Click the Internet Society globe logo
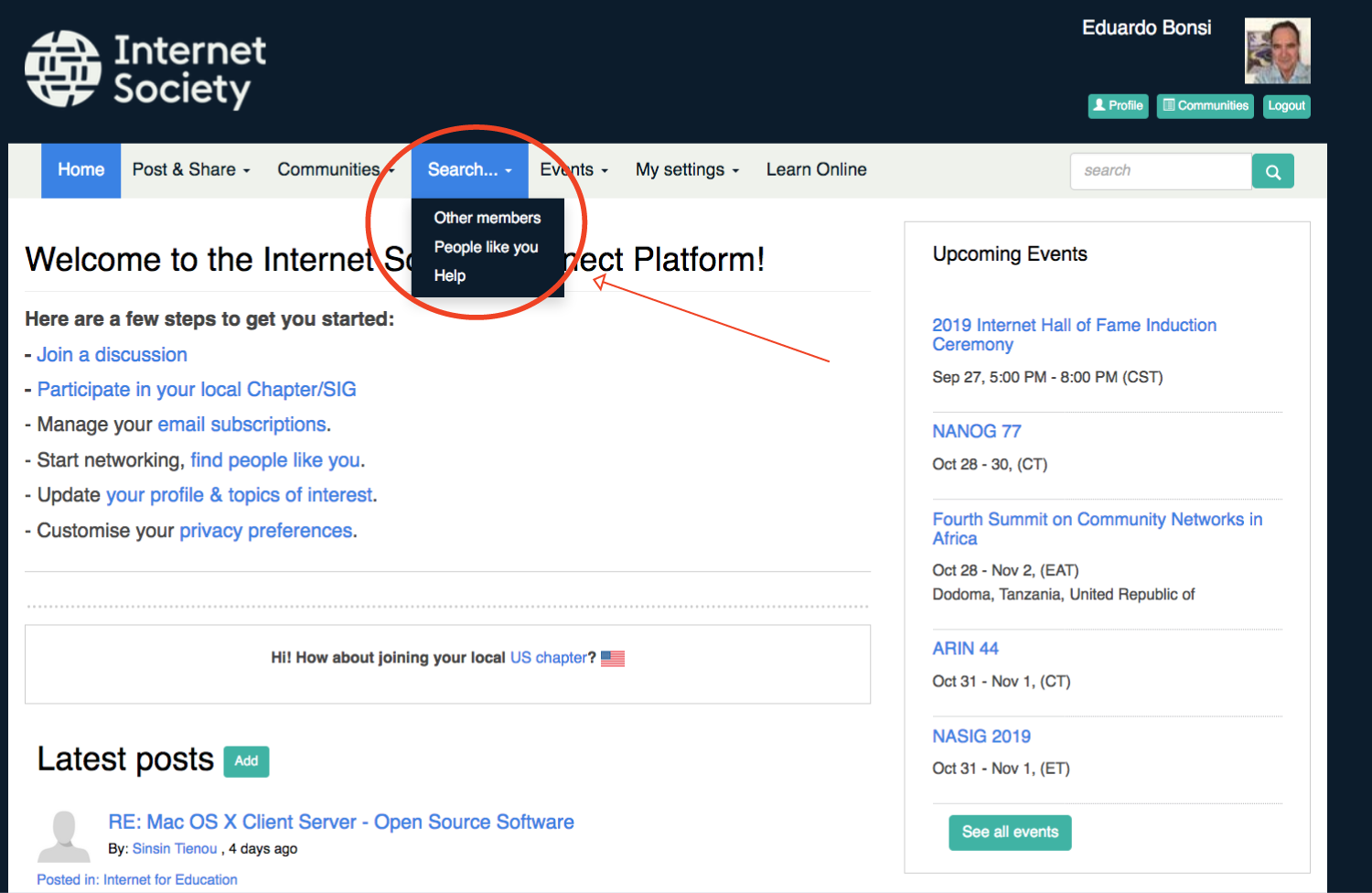Screen dimensions: 1372x893 point(62,69)
